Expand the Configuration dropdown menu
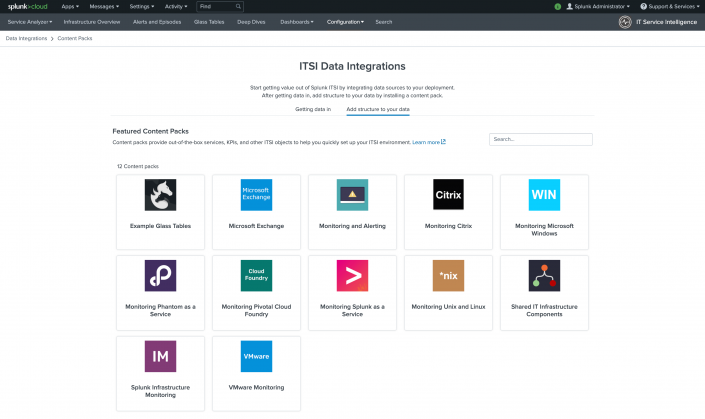 [x=345, y=22]
